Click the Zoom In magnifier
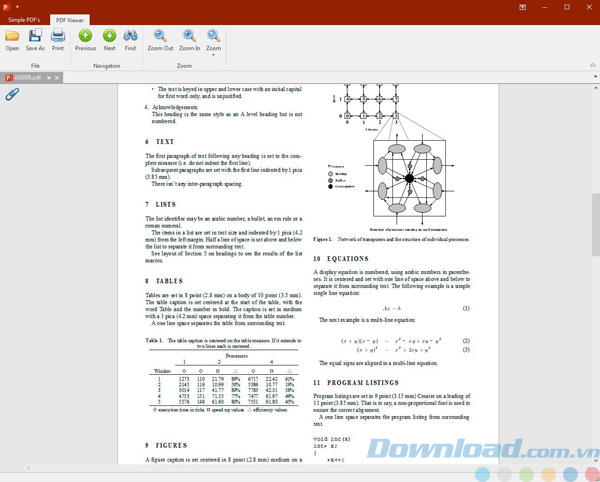The height and width of the screenshot is (482, 600). tap(189, 40)
